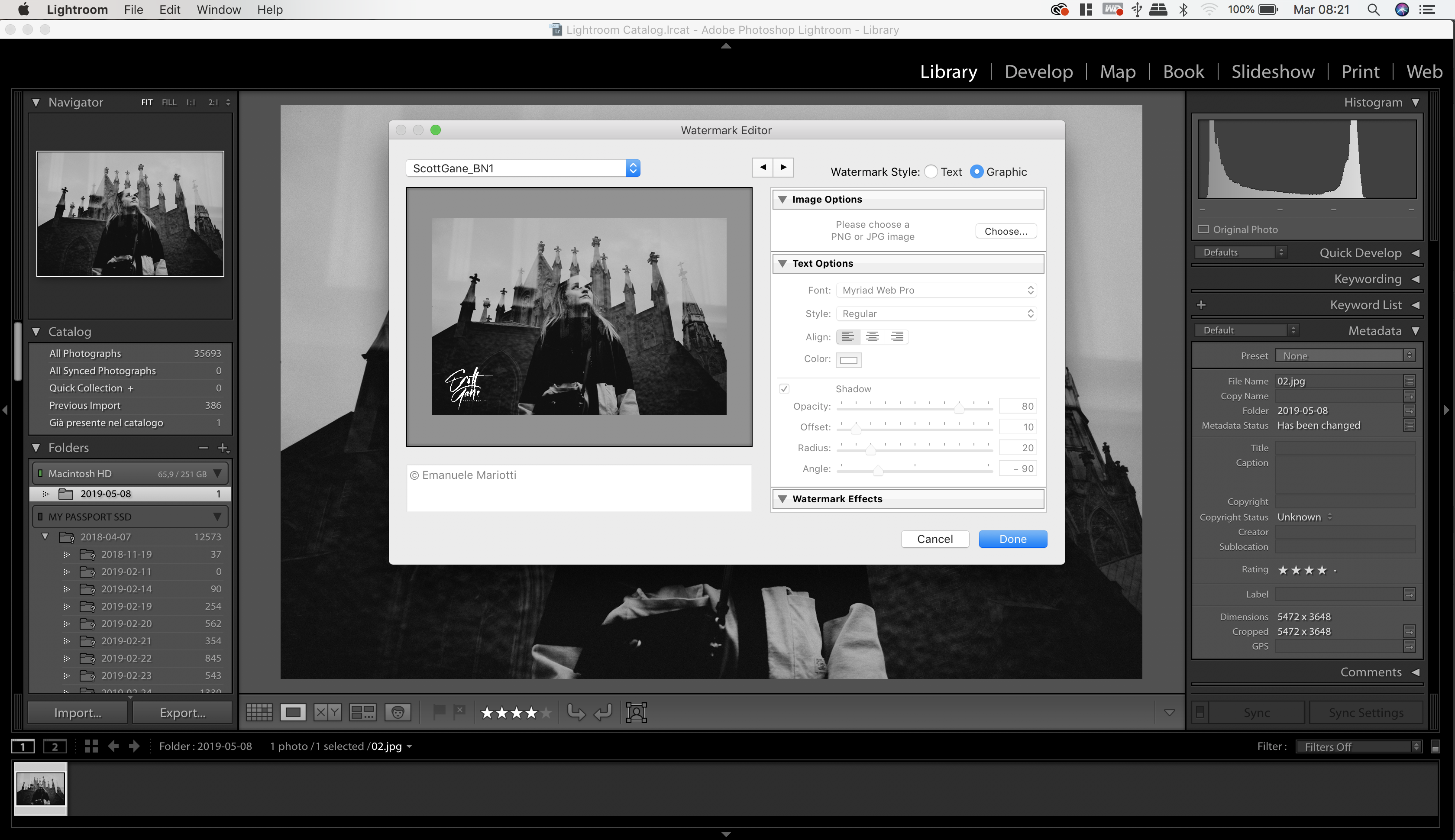Open Font dropdown Myriad Web Pro
Screen dimensions: 1455x840
936,290
